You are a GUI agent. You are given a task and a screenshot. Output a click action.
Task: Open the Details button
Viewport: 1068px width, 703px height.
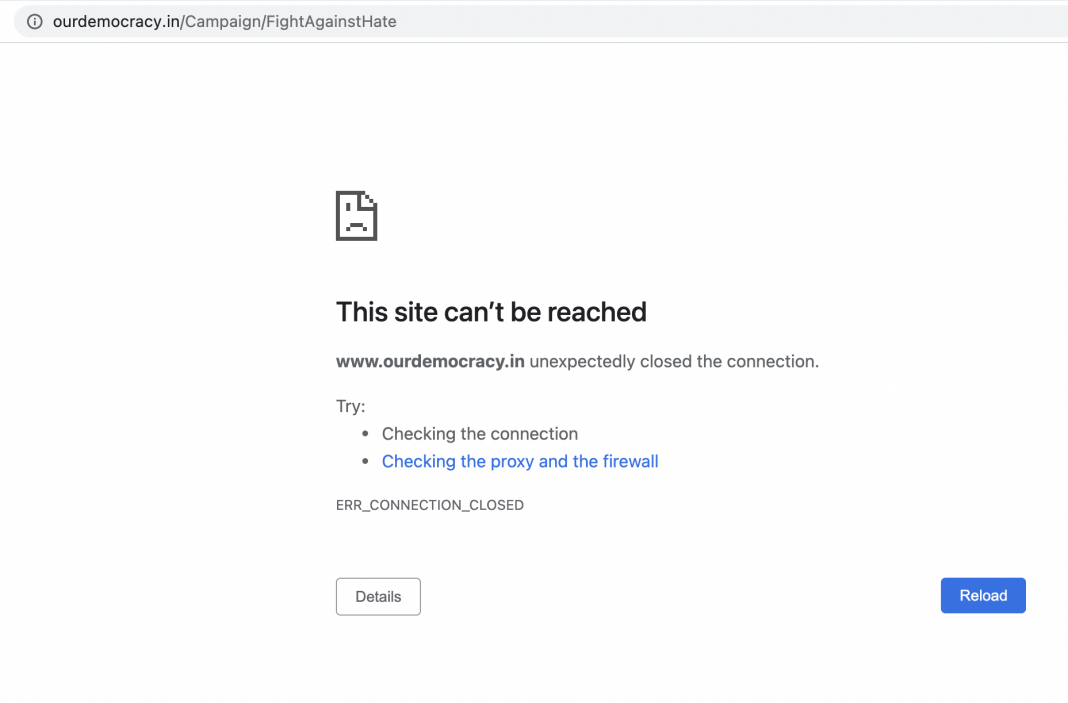(378, 596)
